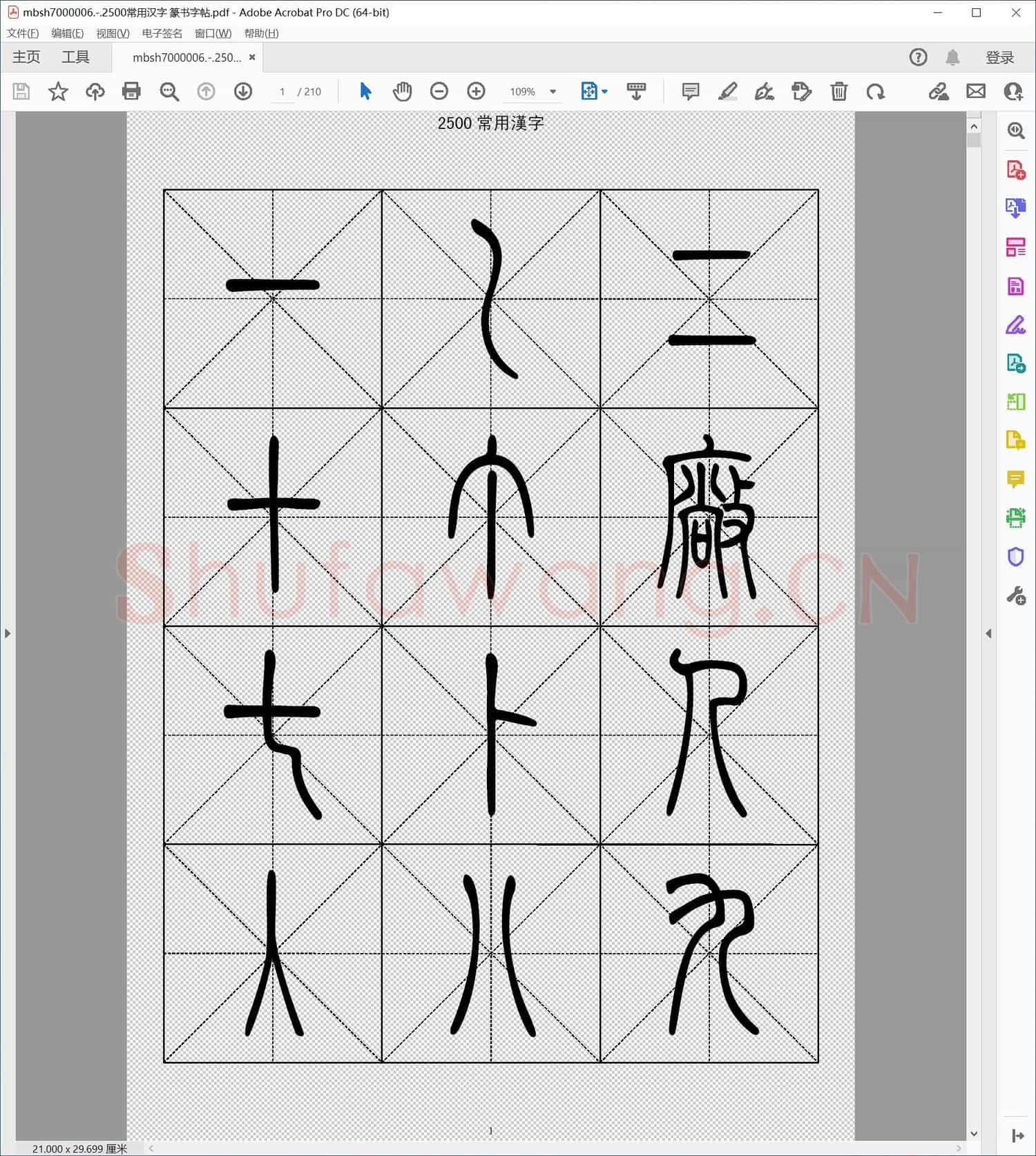
Task: Send file by email envelope icon
Action: [x=975, y=91]
